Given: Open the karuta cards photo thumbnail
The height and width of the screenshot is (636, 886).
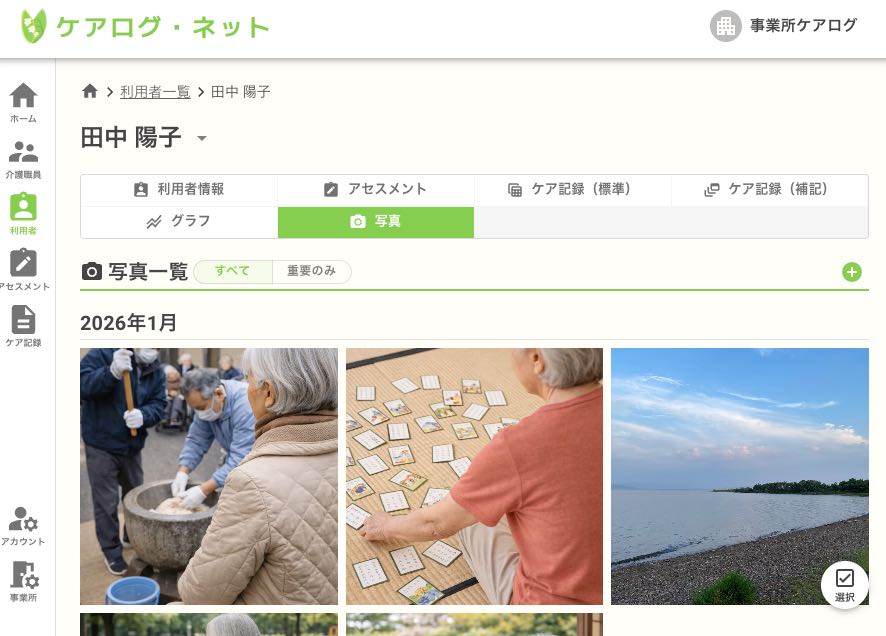Looking at the screenshot, I should point(474,476).
